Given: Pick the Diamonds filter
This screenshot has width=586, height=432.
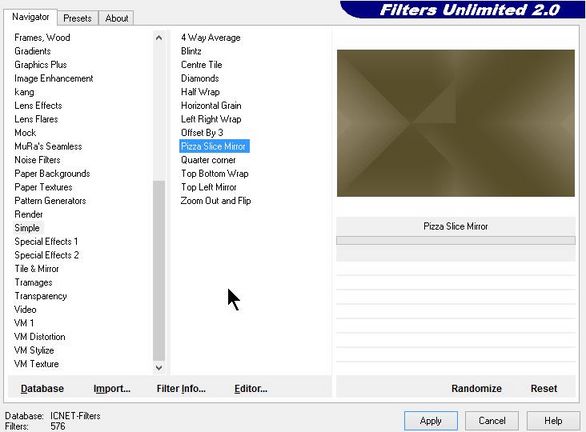Looking at the screenshot, I should point(200,78).
